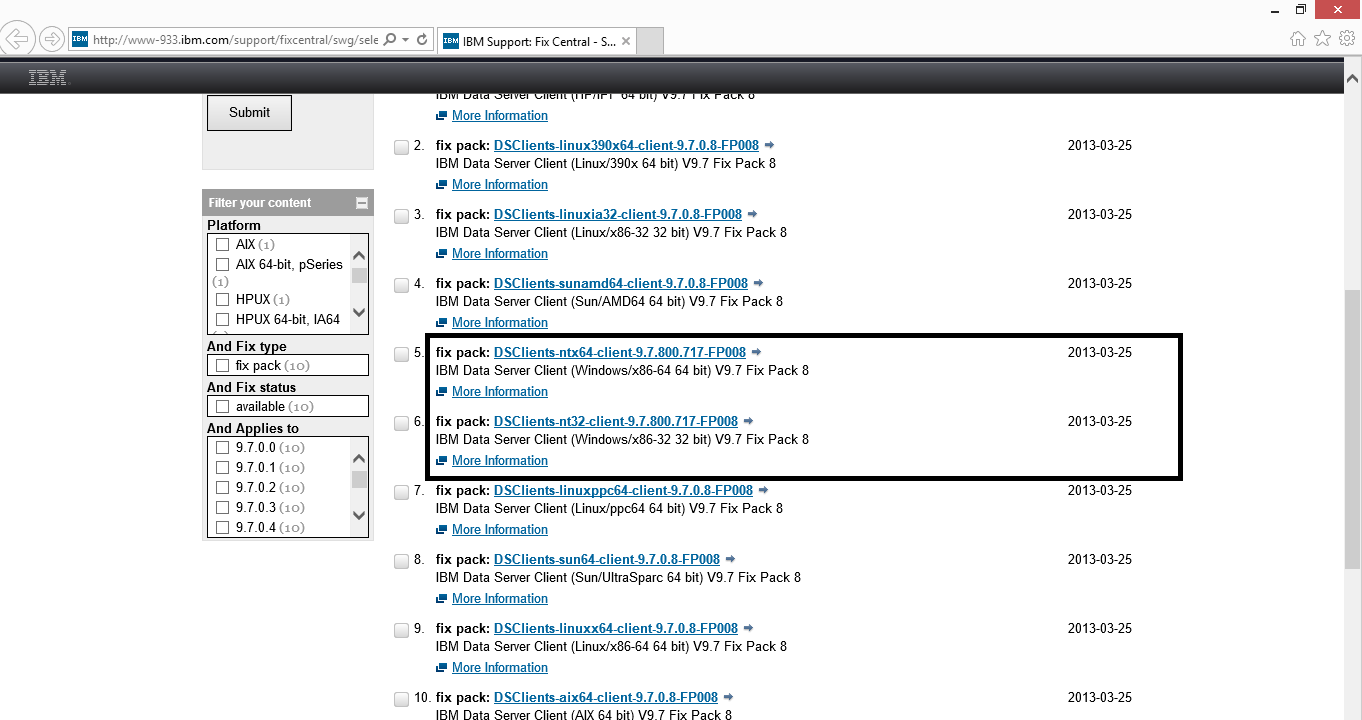Click arrow icon after nt32 client link
This screenshot has width=1362, height=720.
click(749, 422)
